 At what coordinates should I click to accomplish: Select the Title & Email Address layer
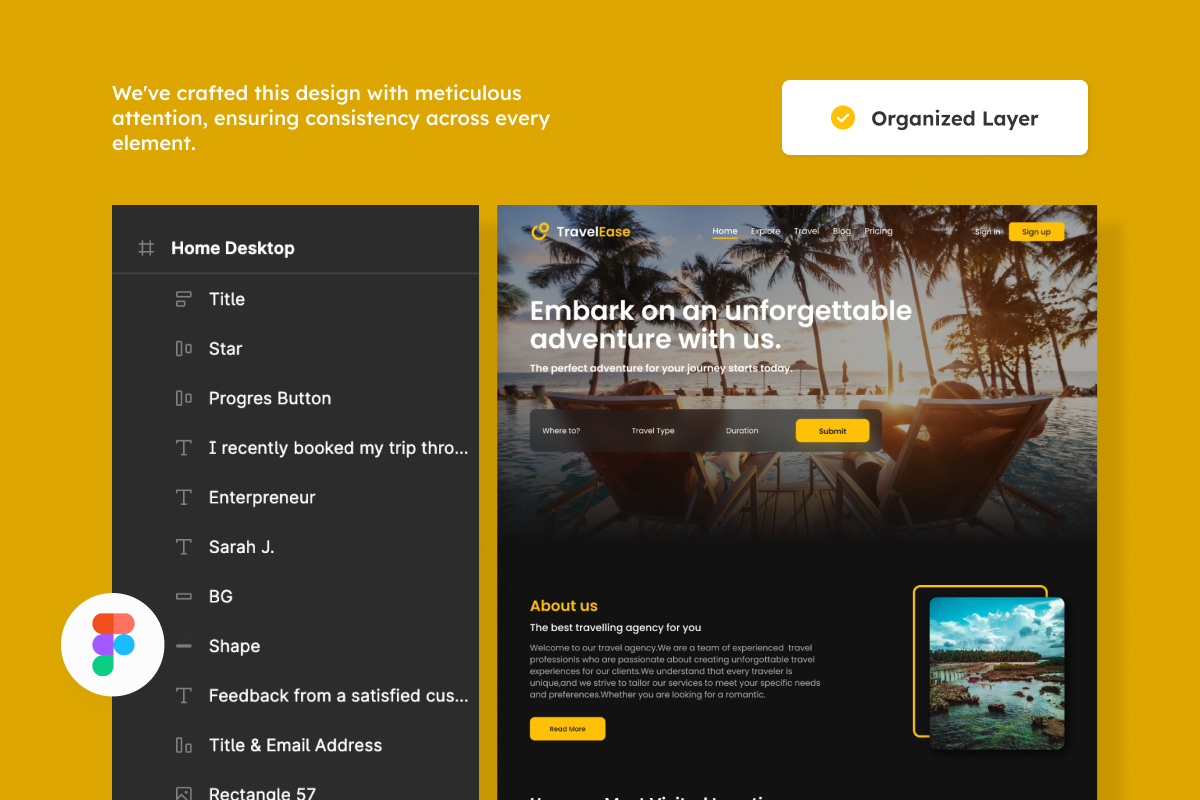click(296, 745)
